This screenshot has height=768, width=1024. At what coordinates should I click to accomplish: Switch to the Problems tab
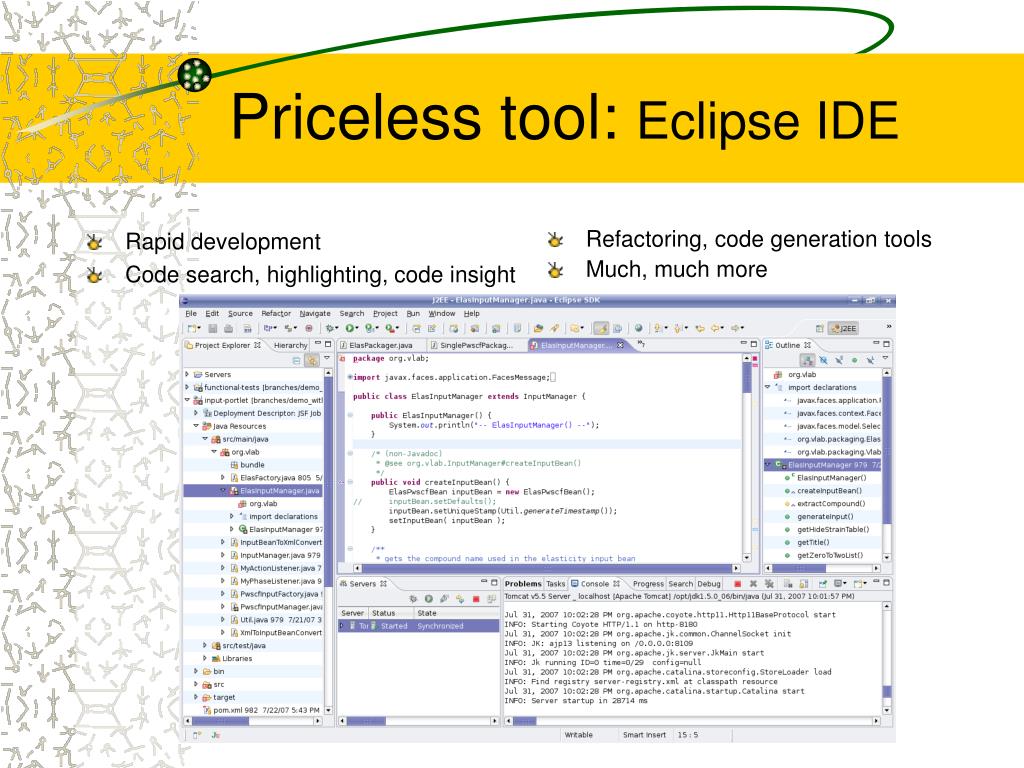pyautogui.click(x=522, y=584)
